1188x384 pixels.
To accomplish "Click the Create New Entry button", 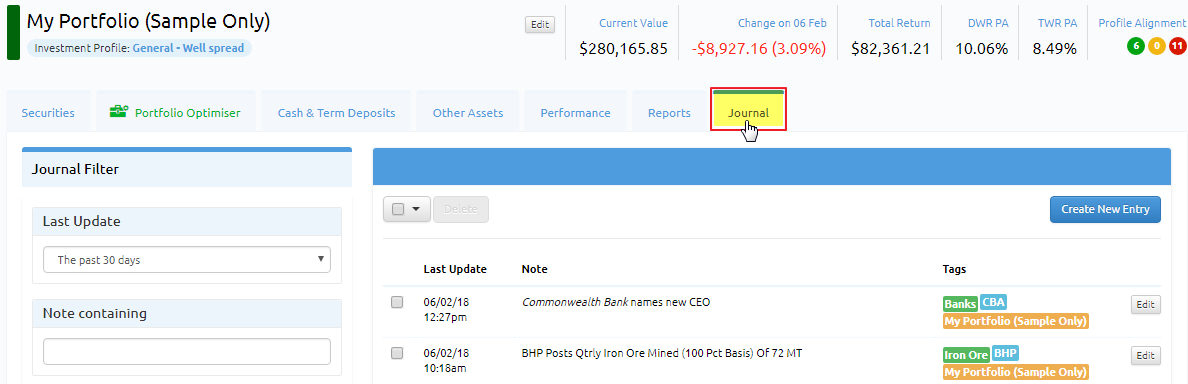I will click(1105, 210).
